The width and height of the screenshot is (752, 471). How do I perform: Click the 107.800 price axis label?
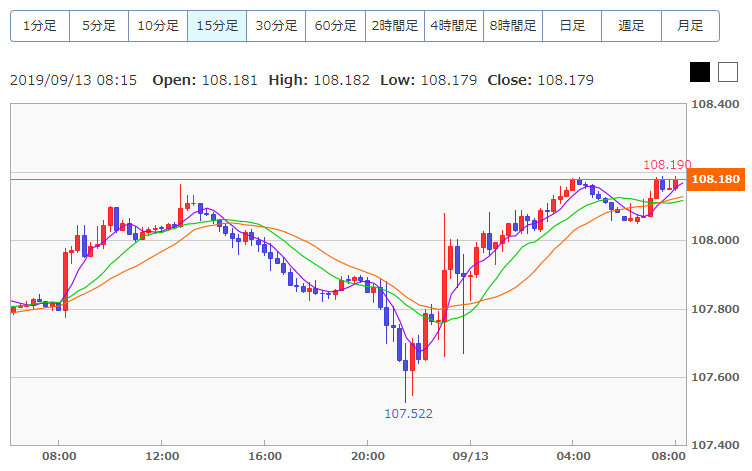point(715,309)
